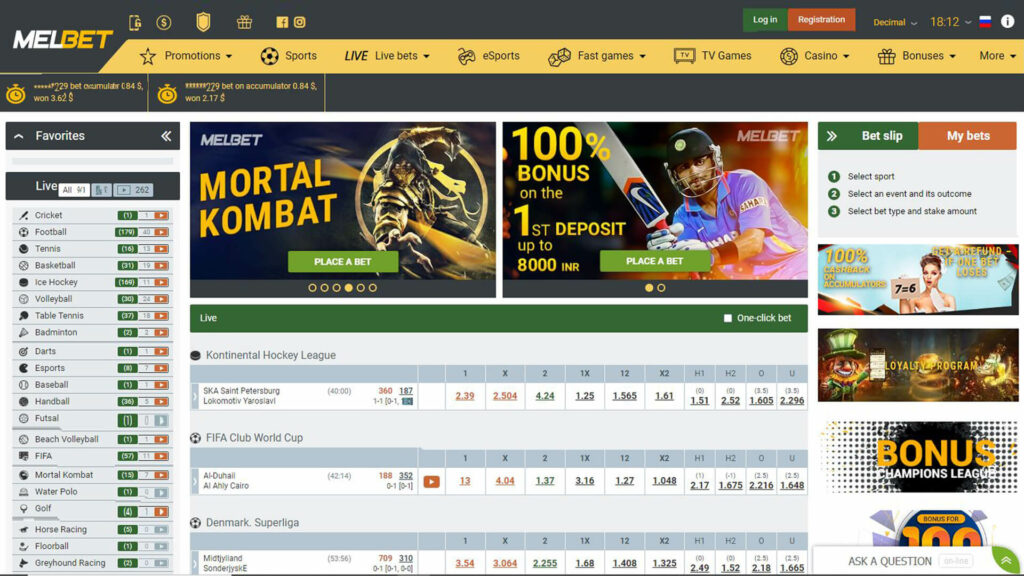
Task: Play Al-Duhail match video stream
Action: pyautogui.click(x=431, y=482)
